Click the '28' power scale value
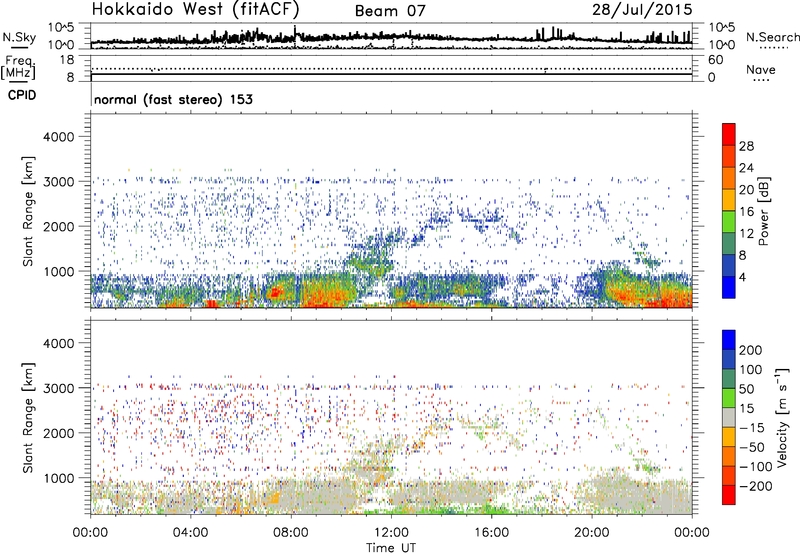This screenshot has height=554, width=800. coord(746,146)
